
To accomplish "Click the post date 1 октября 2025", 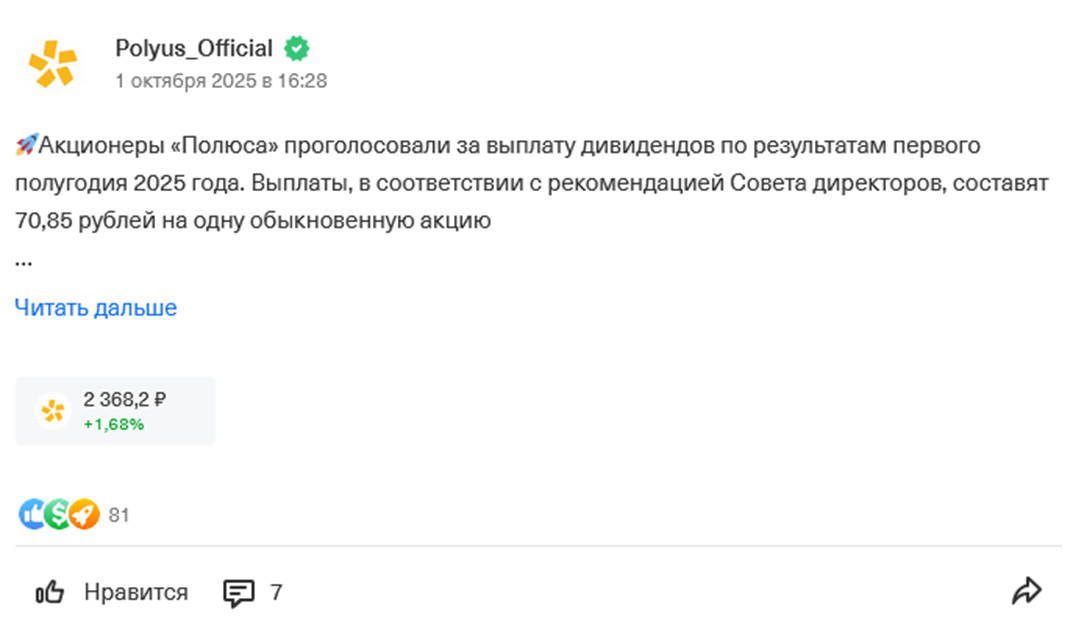I will 221,81.
